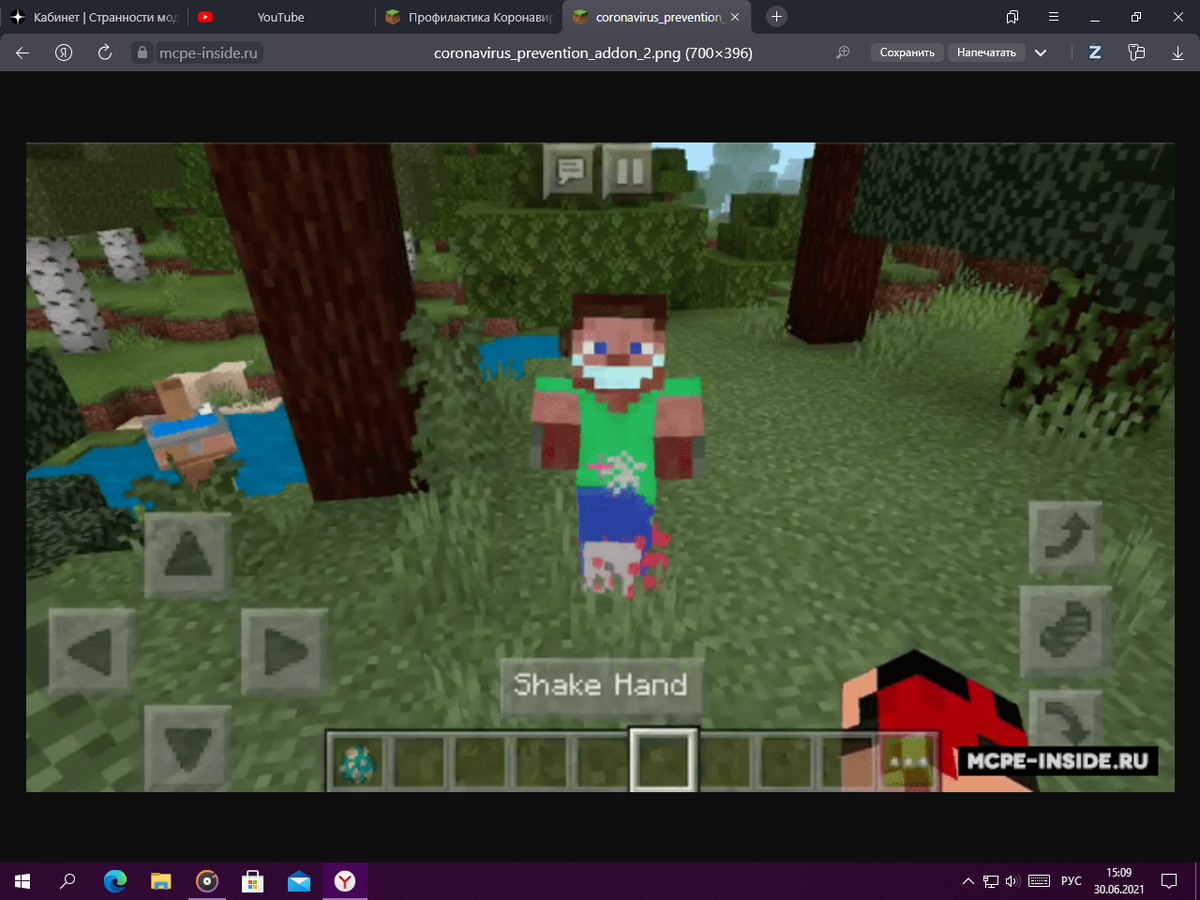Screen dimensions: 1200x900
Task: Click the Напечатать button
Action: click(986, 53)
